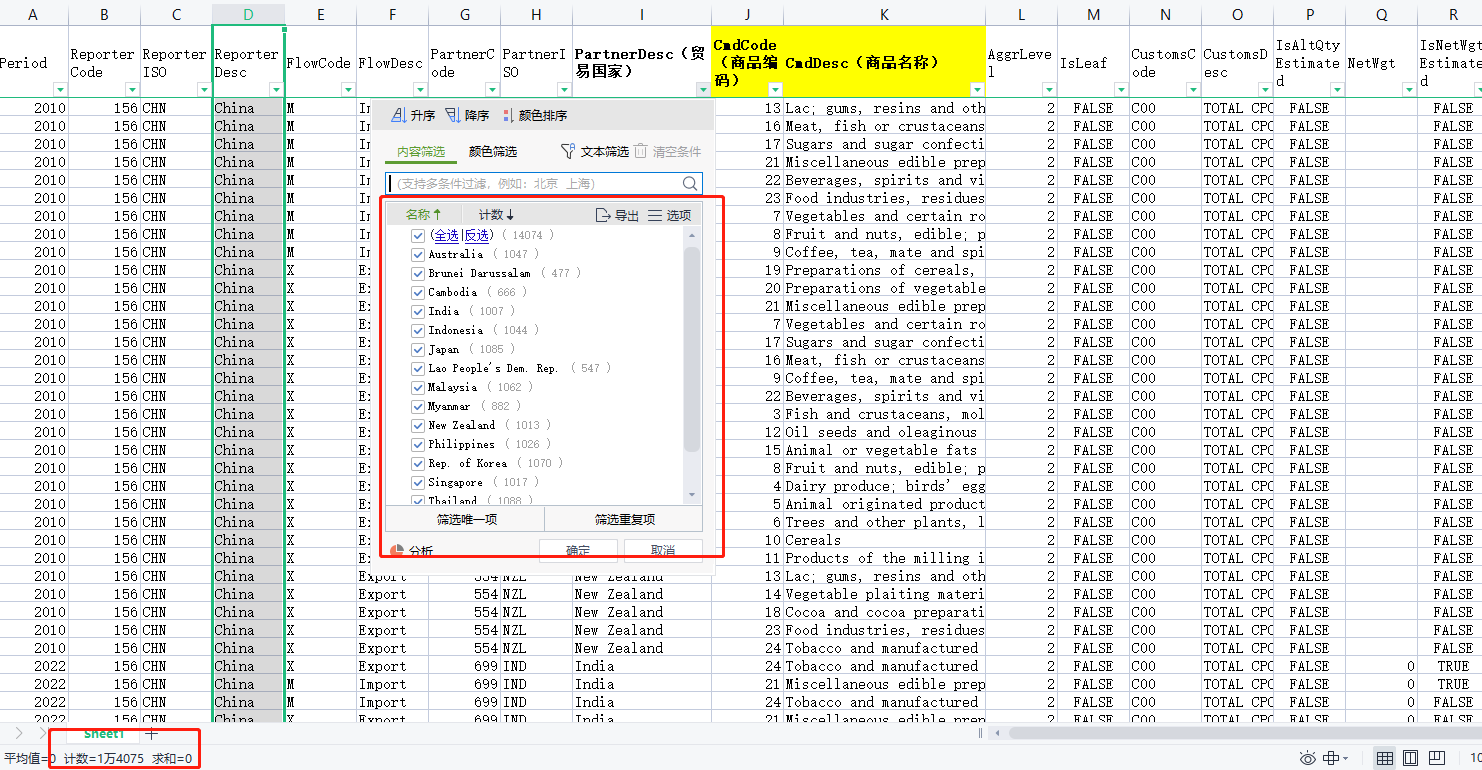Click the eye protection mode icon
The width and height of the screenshot is (1482, 770).
pyautogui.click(x=1307, y=758)
